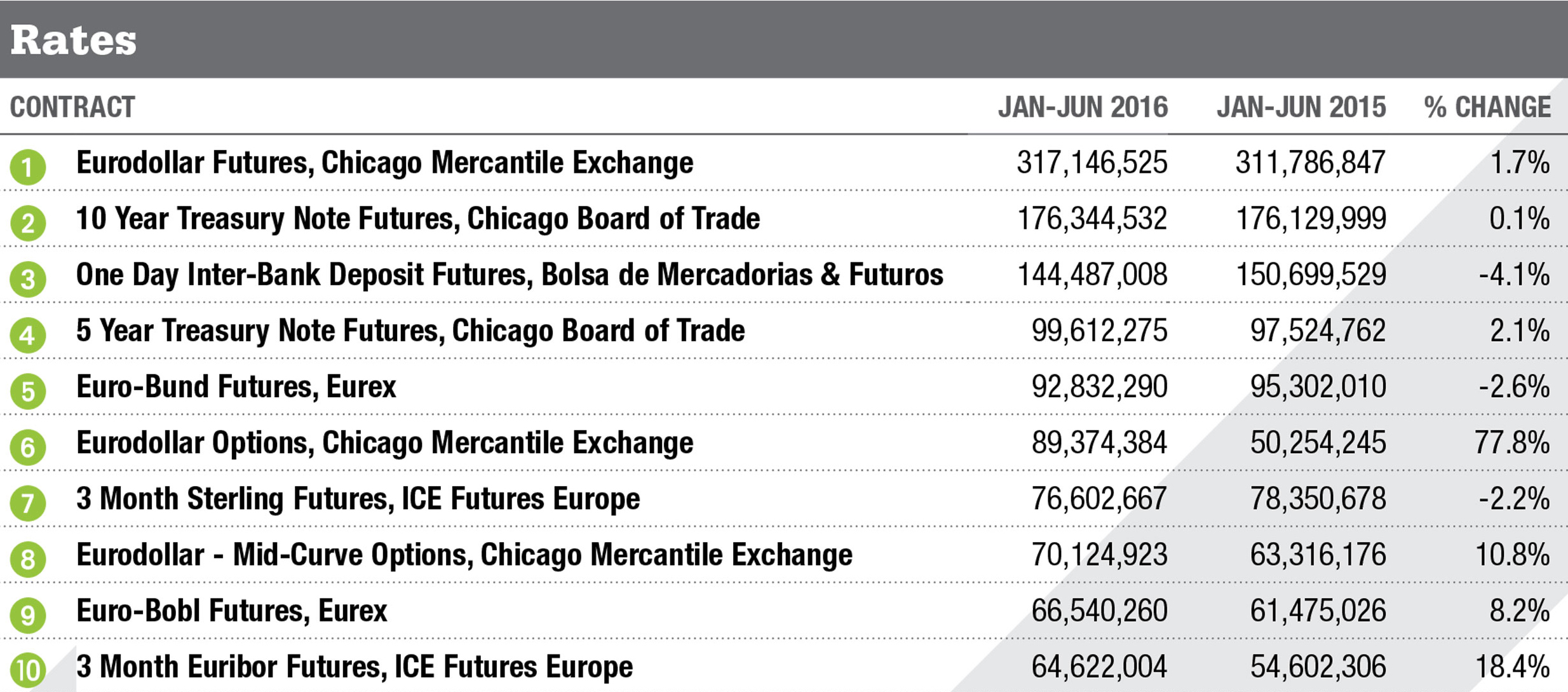Click the green number 9 rank badge

(x=28, y=615)
